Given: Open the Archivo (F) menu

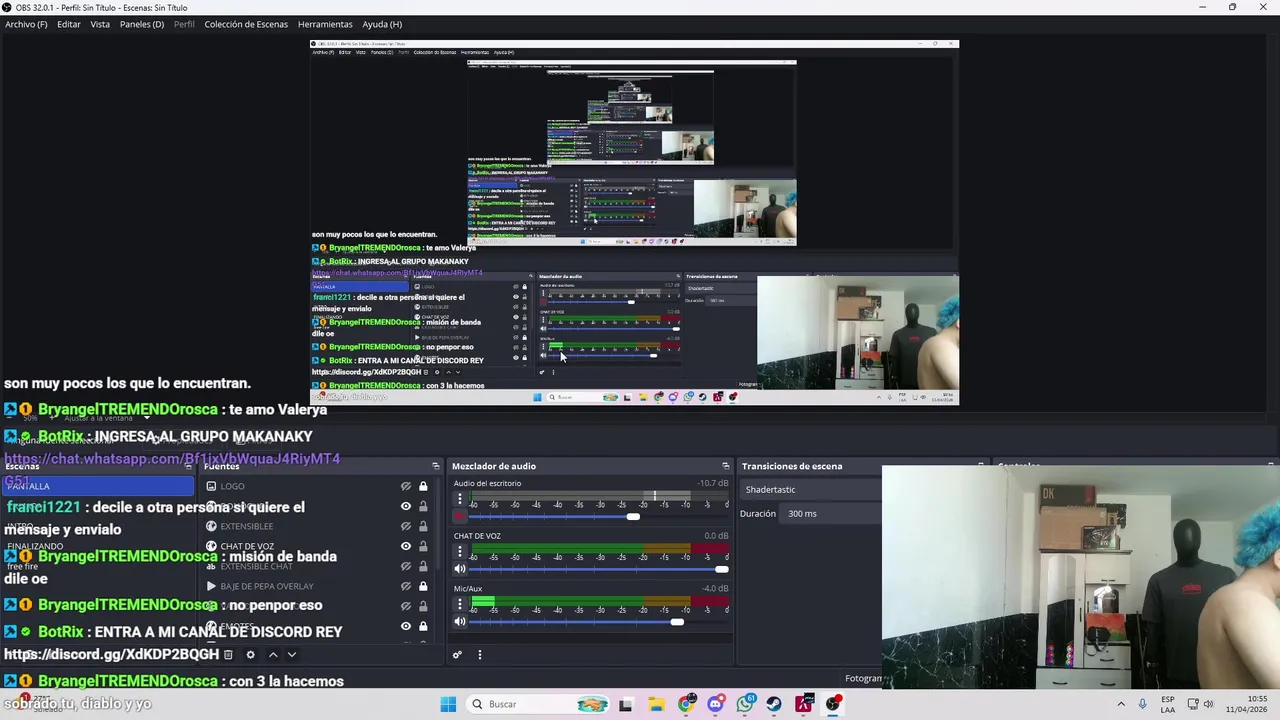Looking at the screenshot, I should pos(26,24).
